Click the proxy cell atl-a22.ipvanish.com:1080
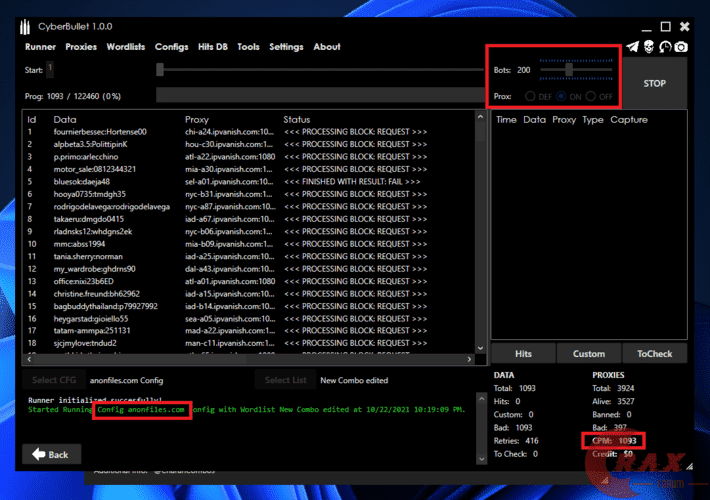 pos(230,157)
